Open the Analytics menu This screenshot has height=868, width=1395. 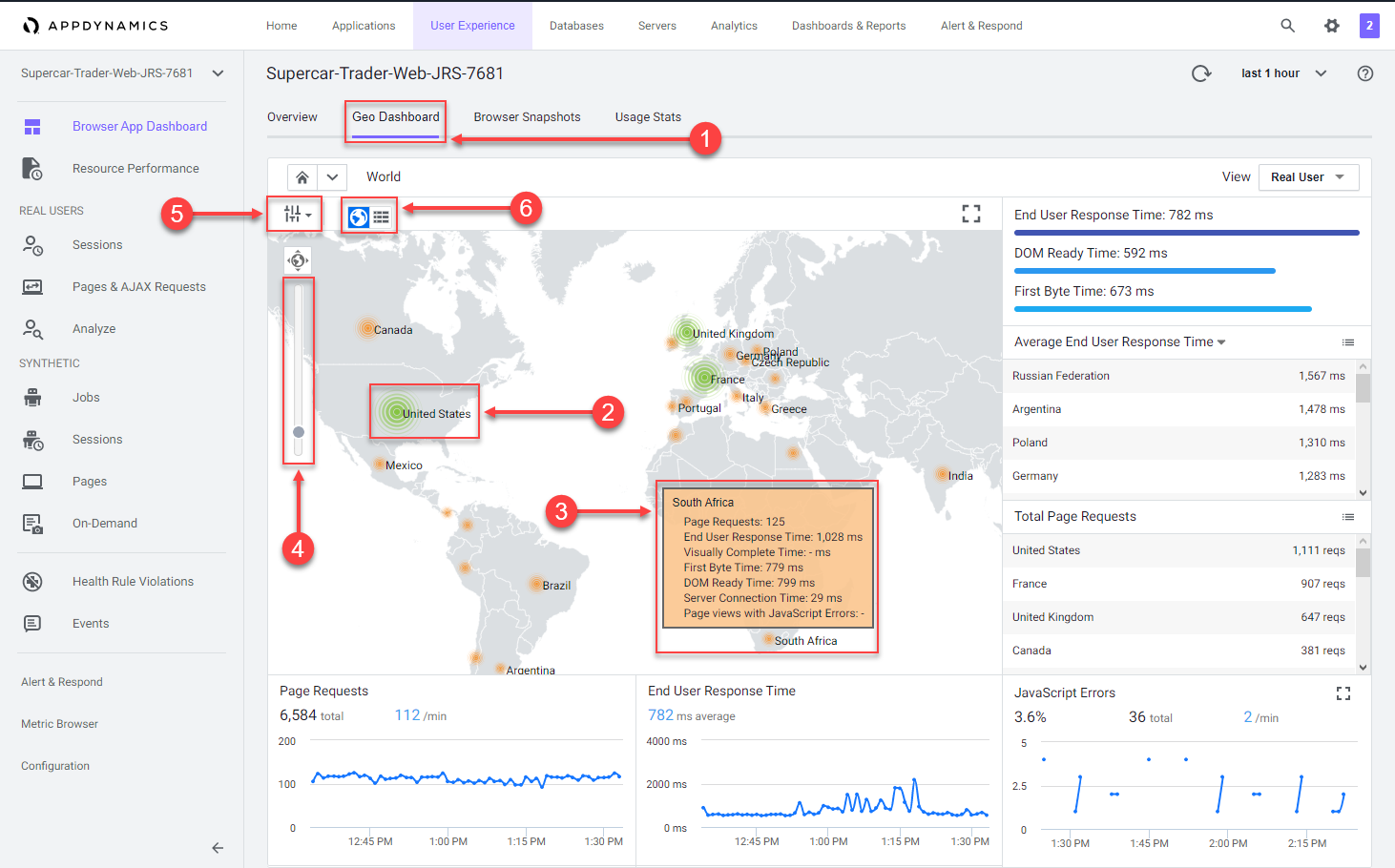tap(734, 26)
